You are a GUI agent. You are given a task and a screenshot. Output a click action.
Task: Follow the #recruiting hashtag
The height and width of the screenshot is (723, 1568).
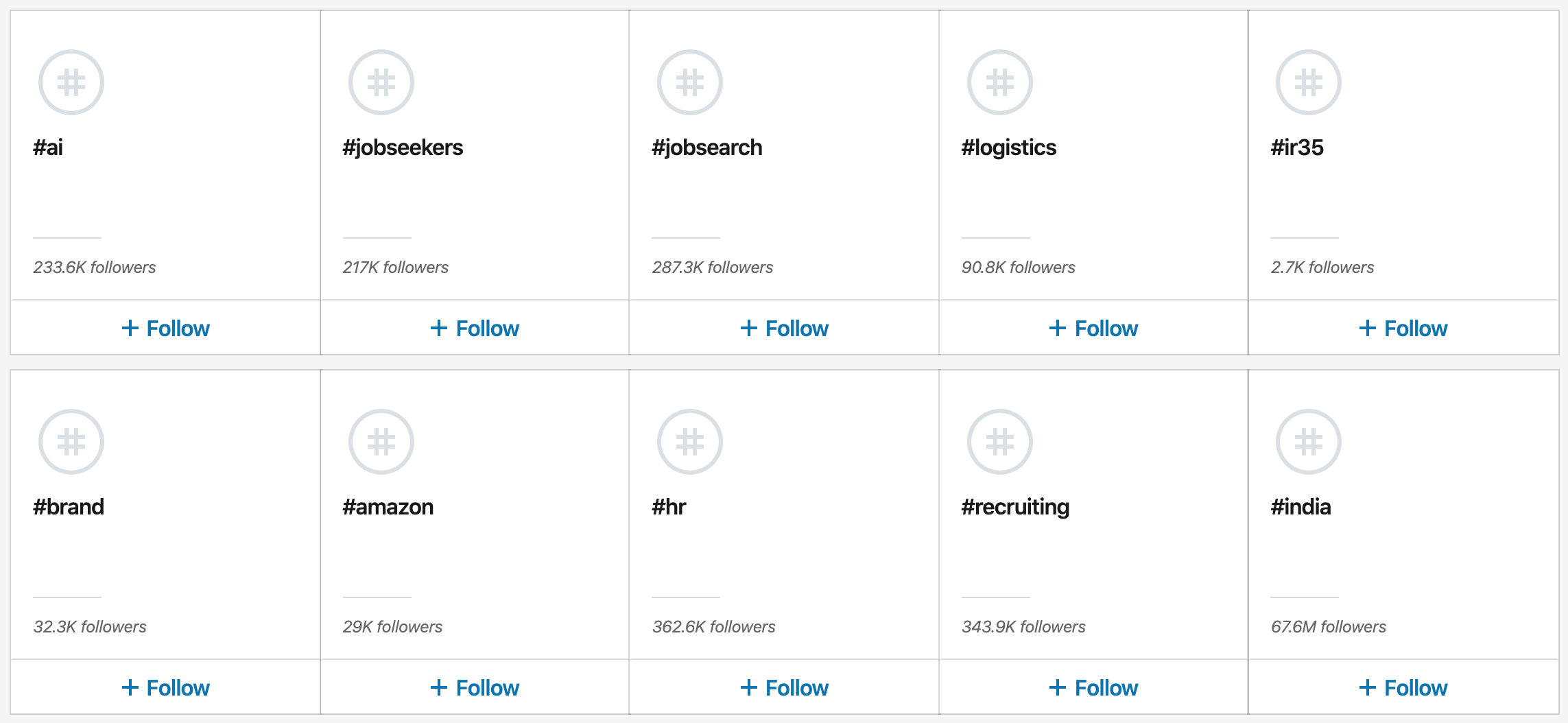1093,688
